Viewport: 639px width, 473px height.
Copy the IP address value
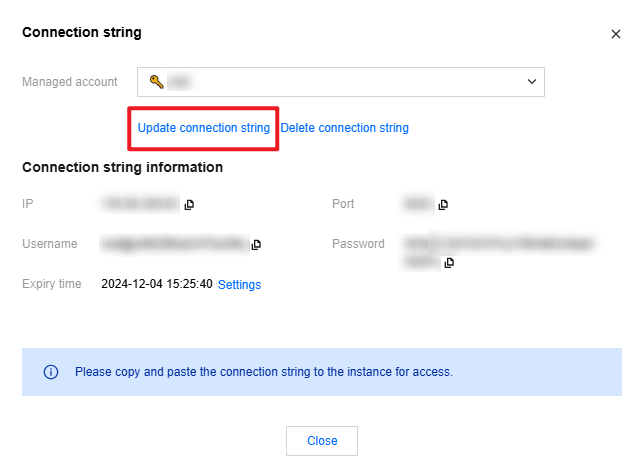point(189,205)
